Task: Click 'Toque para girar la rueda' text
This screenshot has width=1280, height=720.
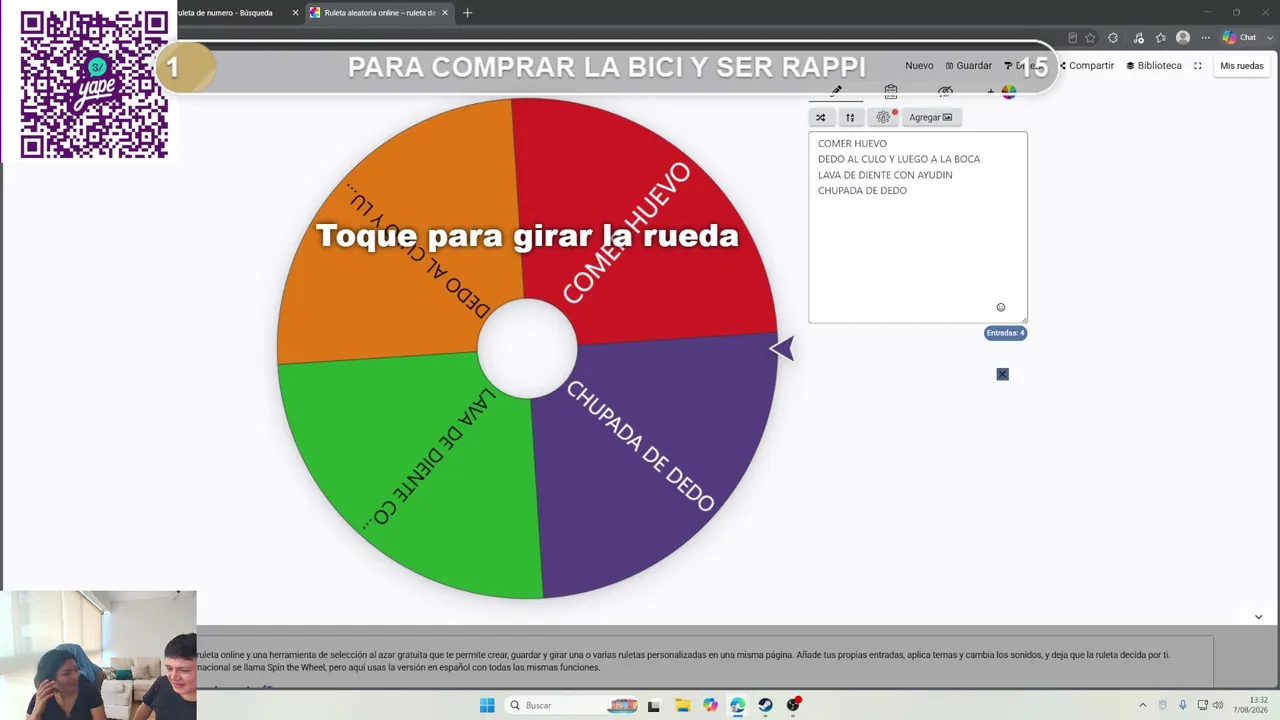Action: click(527, 236)
